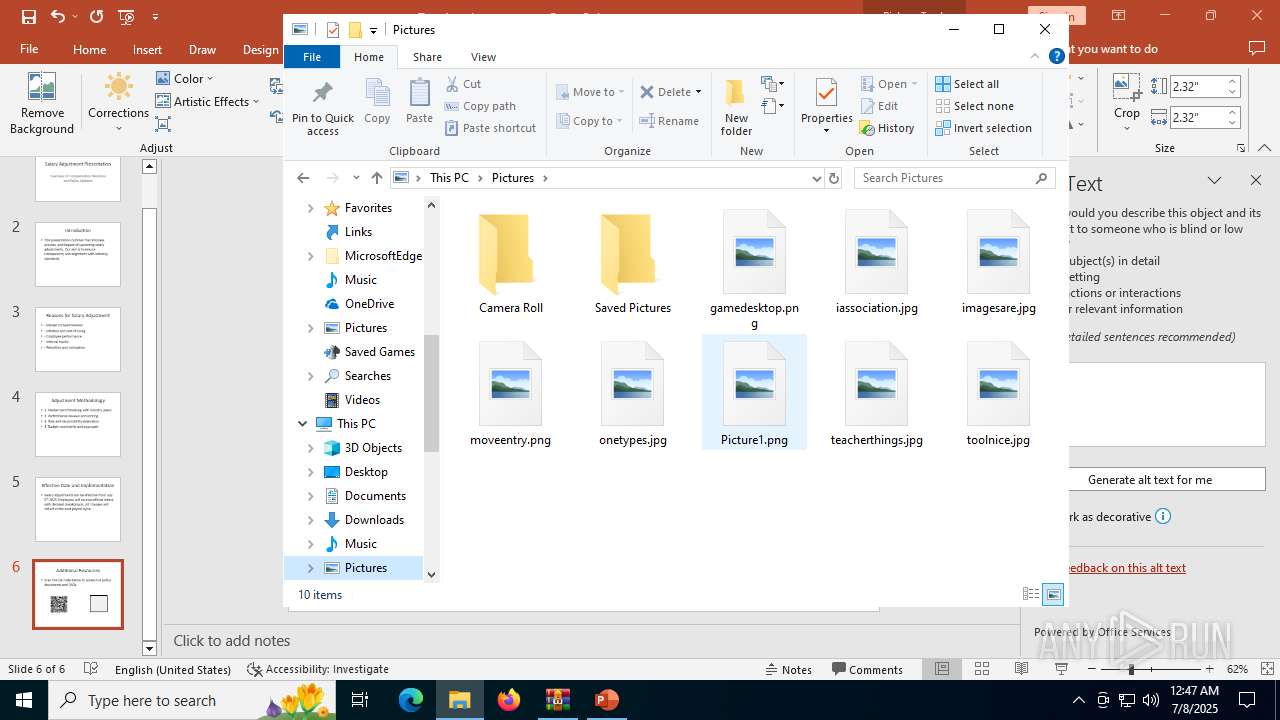Open Firefox from the taskbar
Viewport: 1280px width, 720px height.
(x=509, y=700)
